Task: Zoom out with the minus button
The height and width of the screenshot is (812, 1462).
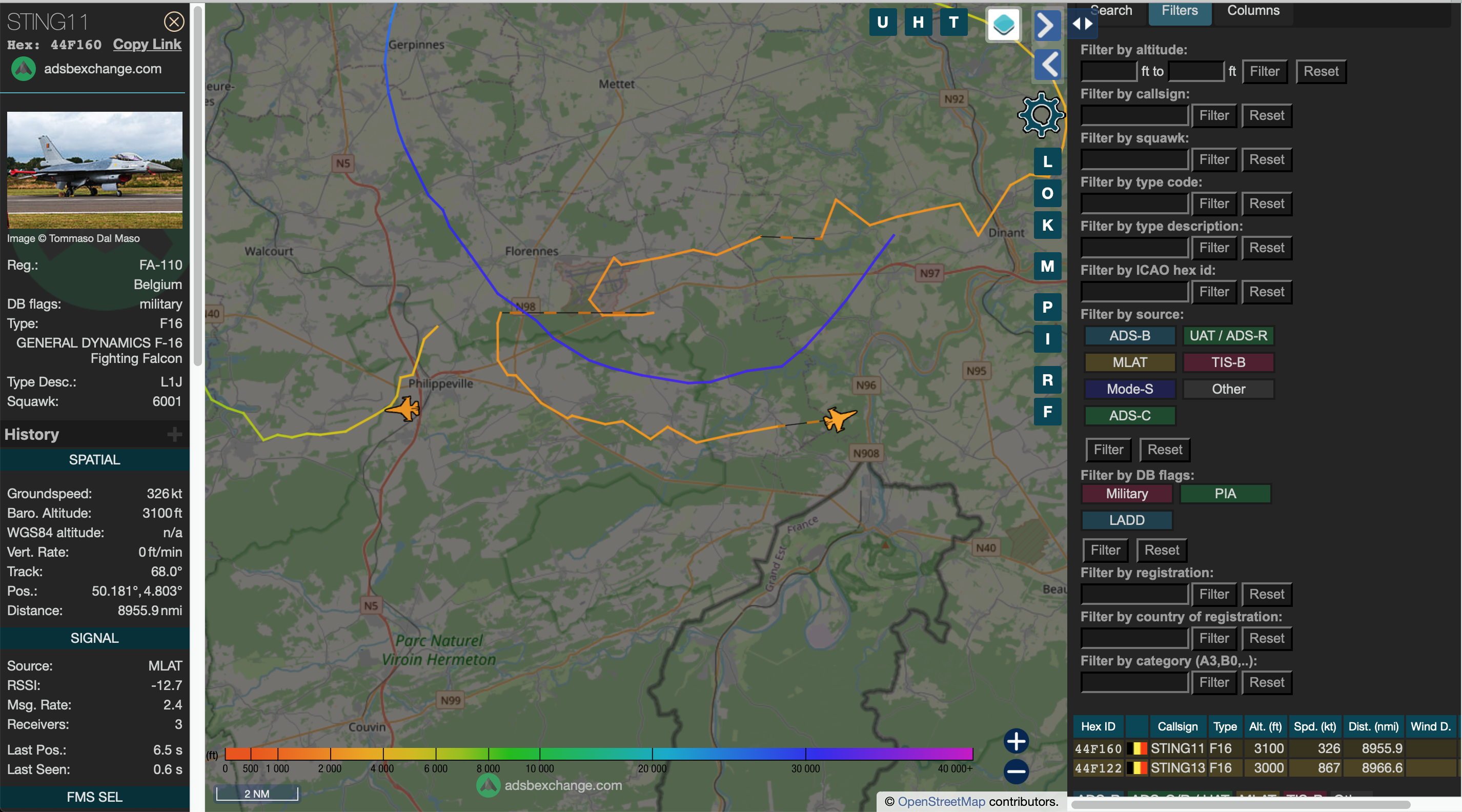Action: (x=1016, y=772)
